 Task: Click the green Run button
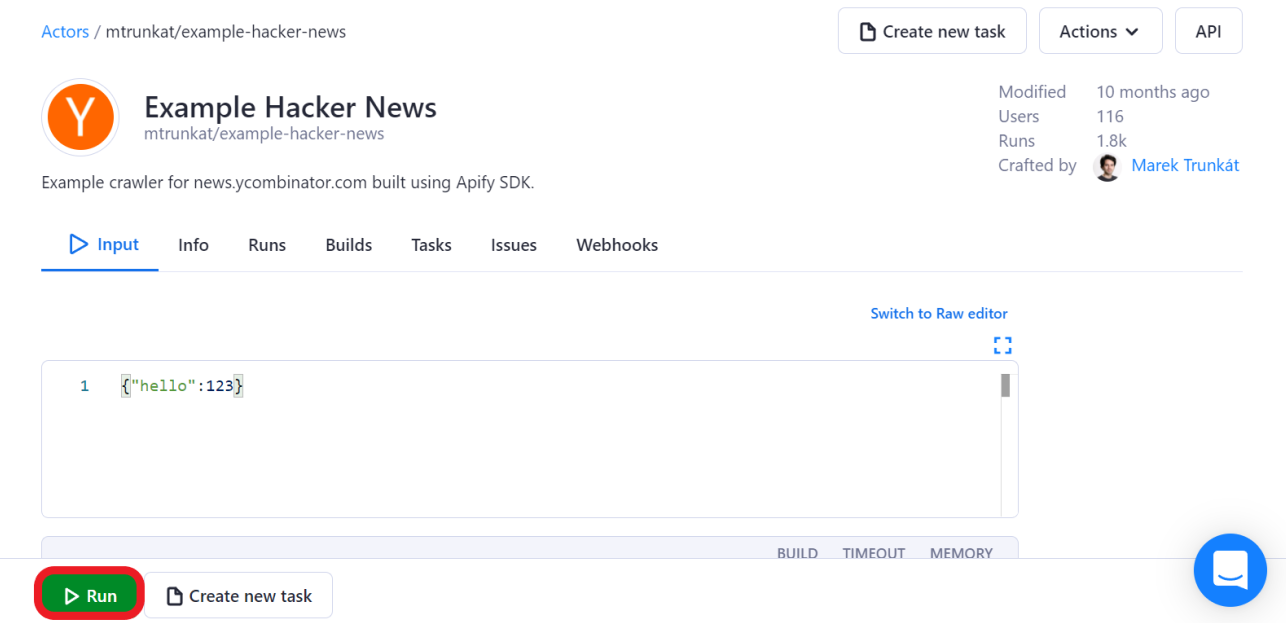[x=89, y=596]
